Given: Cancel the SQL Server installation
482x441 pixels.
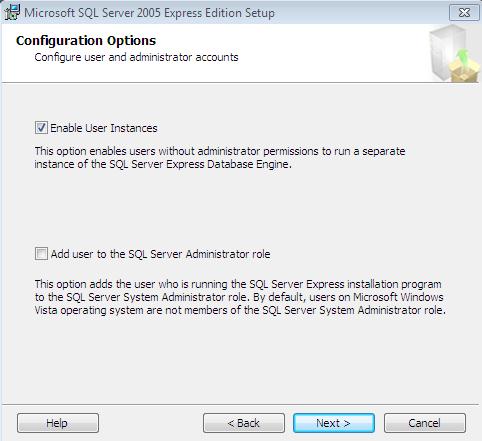Looking at the screenshot, I should click(x=425, y=423).
